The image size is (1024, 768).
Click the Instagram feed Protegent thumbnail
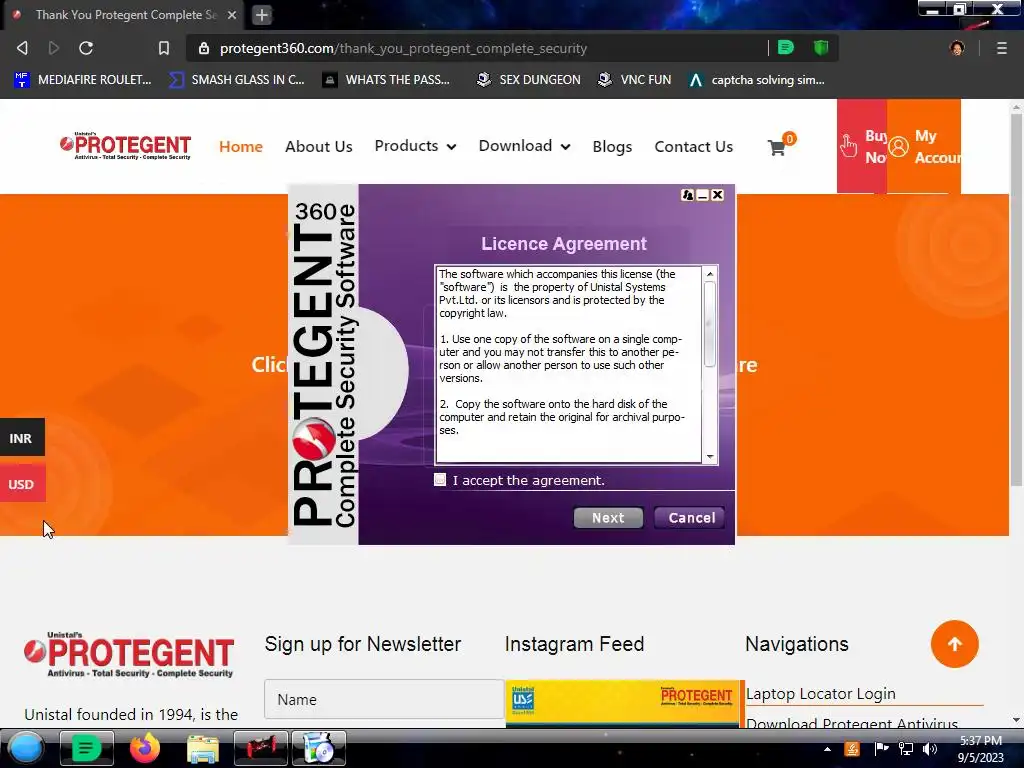tap(622, 703)
